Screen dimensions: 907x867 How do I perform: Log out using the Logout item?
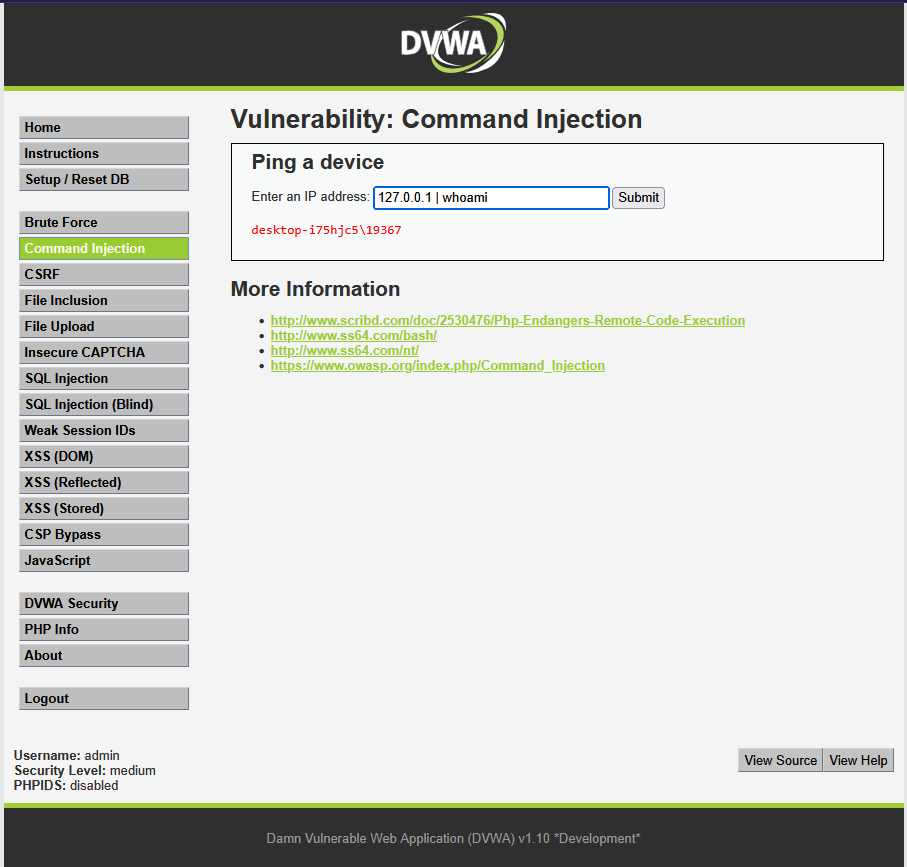(104, 698)
